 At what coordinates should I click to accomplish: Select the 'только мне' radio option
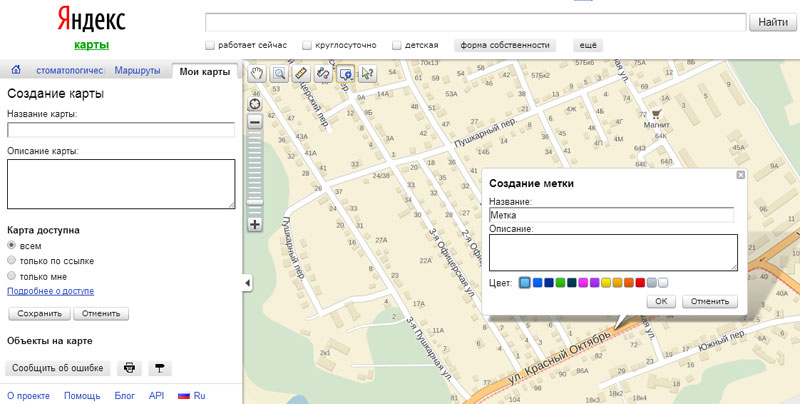(12, 275)
